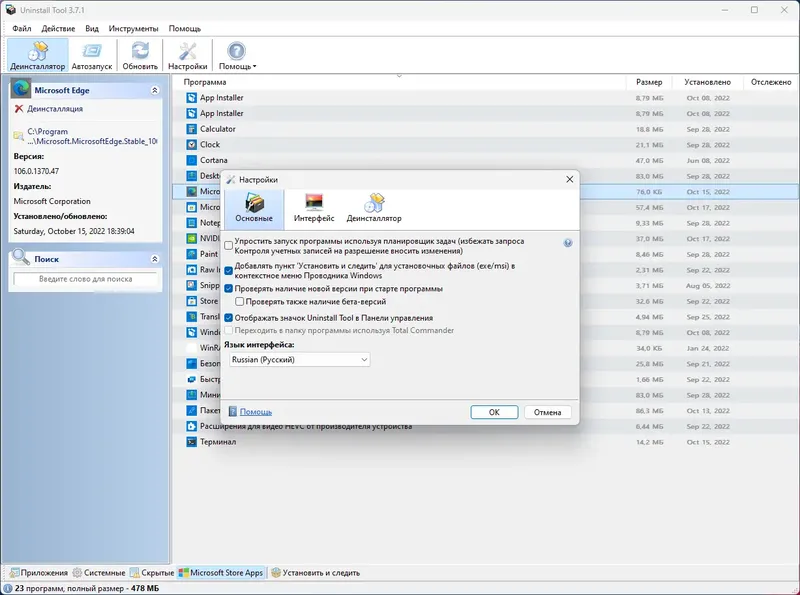
Task: Open the Вид menu
Action: pyautogui.click(x=92, y=29)
